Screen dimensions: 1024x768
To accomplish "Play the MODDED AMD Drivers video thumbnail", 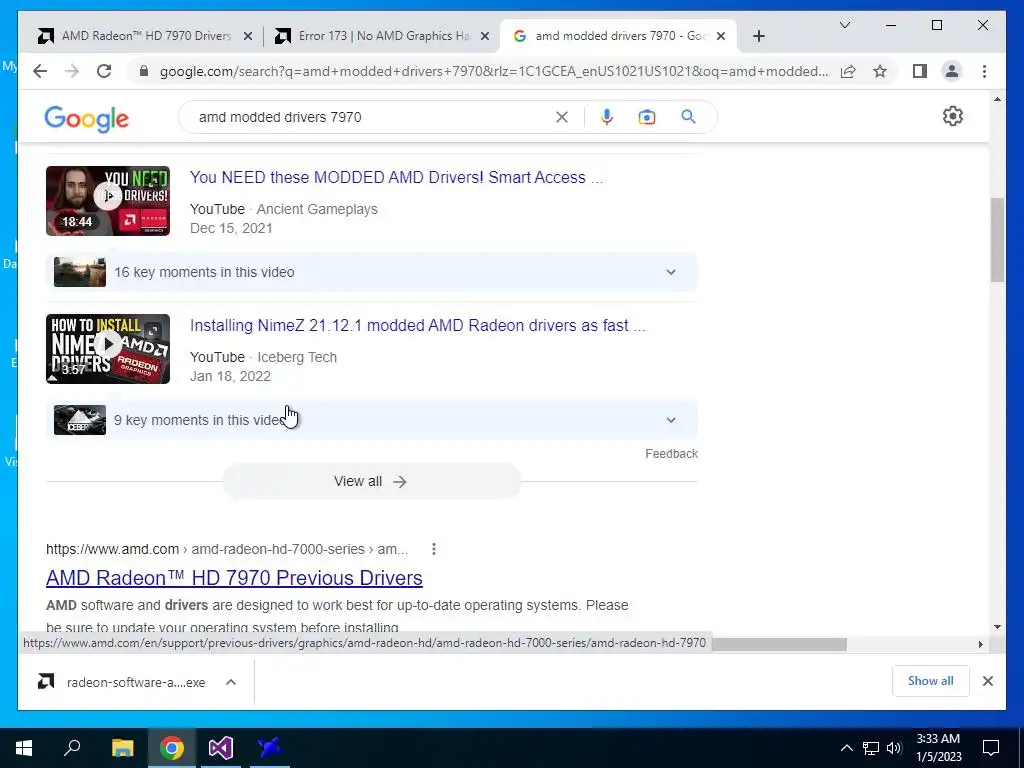I will [108, 200].
